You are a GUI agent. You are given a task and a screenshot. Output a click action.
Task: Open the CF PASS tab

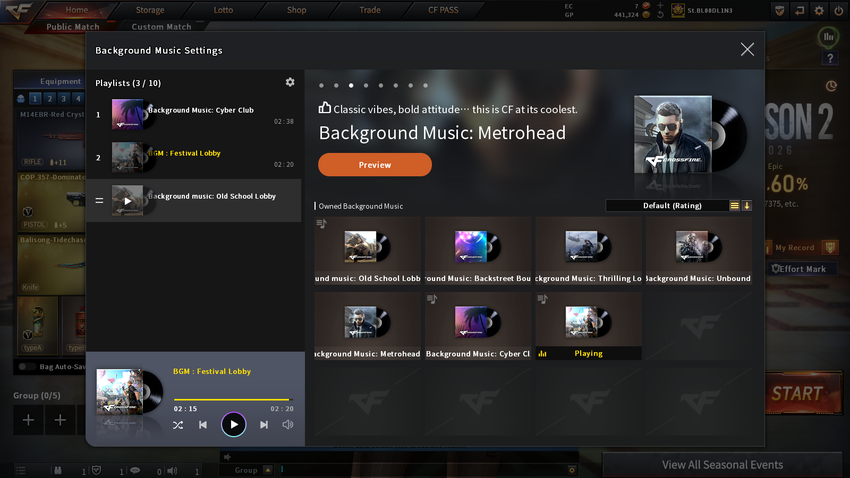click(x=443, y=10)
